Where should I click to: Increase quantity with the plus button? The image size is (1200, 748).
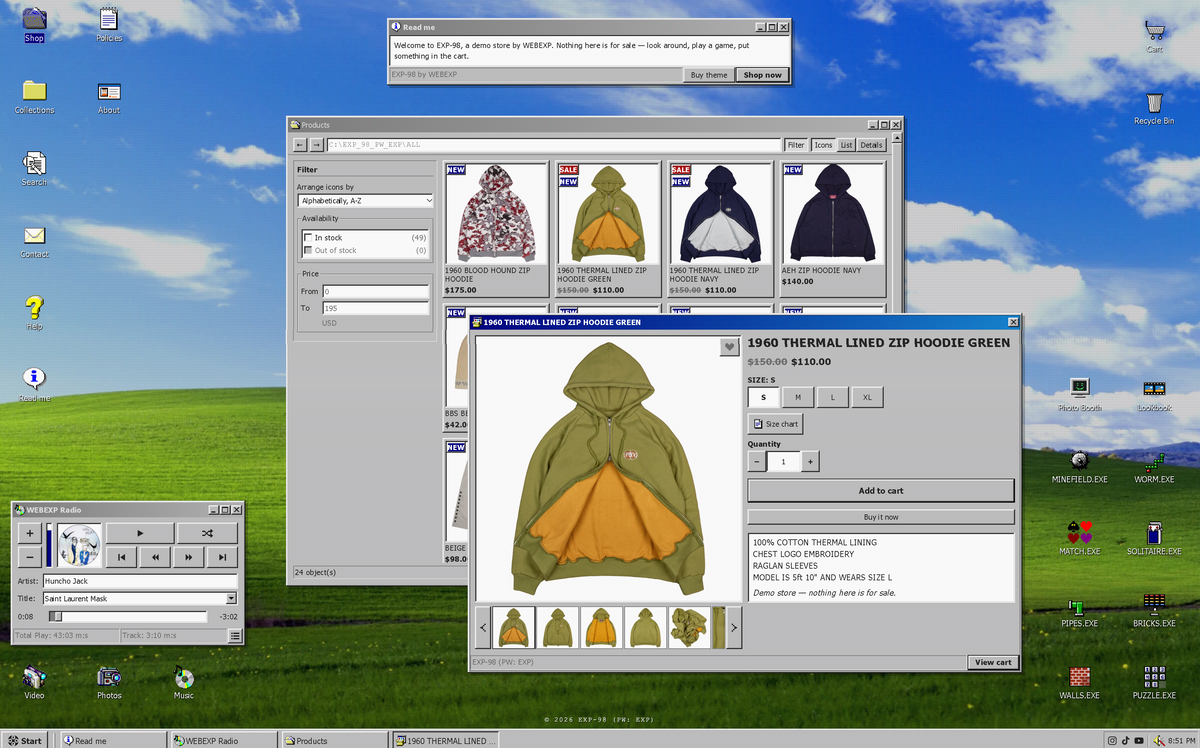click(810, 462)
